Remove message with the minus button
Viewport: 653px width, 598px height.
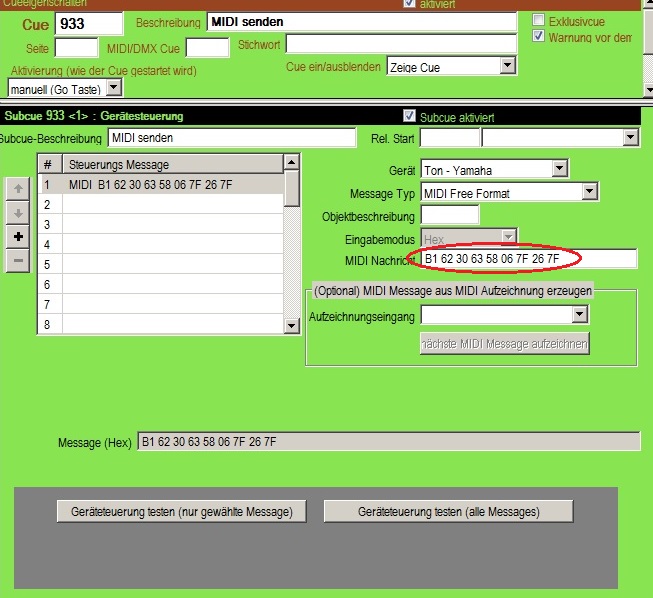(18, 262)
